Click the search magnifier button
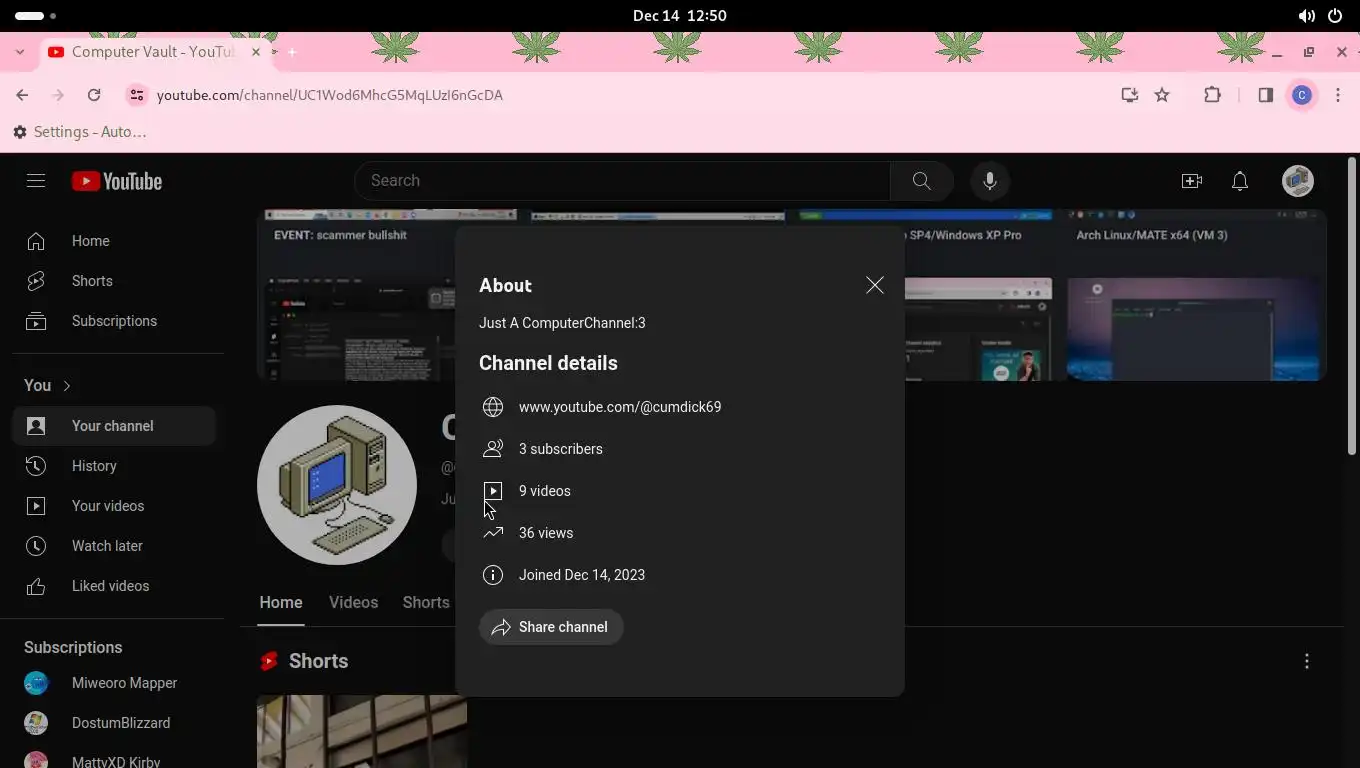 [x=921, y=181]
